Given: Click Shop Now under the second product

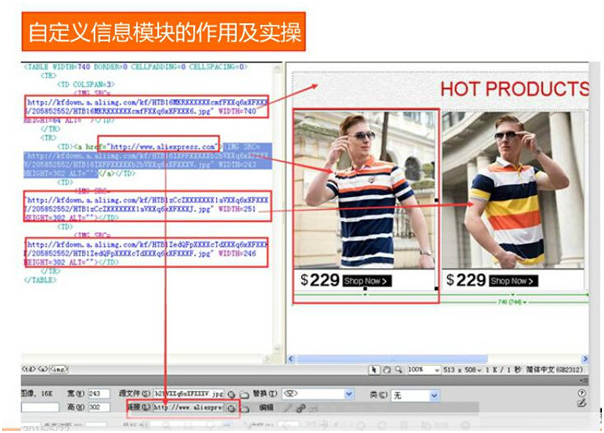Looking at the screenshot, I should [x=513, y=281].
